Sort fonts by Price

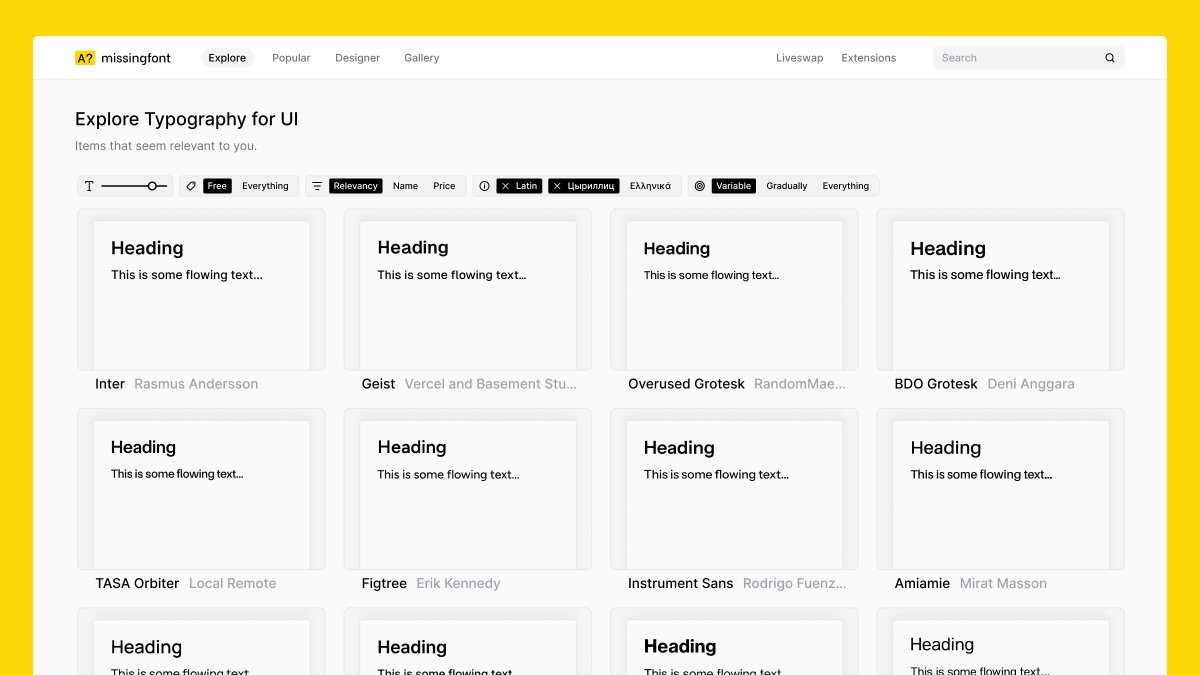(444, 186)
